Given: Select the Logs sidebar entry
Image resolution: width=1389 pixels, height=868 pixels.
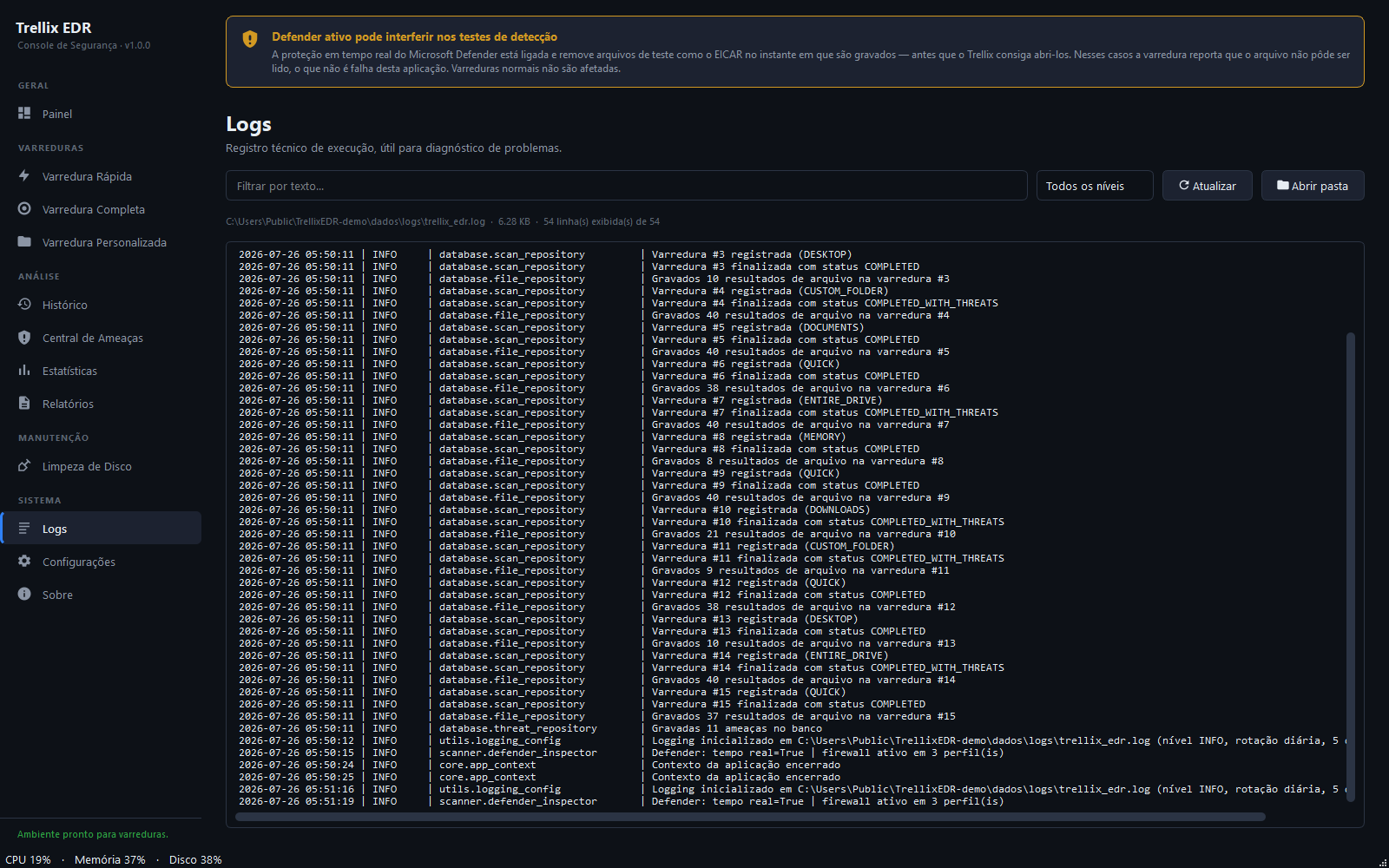Looking at the screenshot, I should [x=101, y=529].
